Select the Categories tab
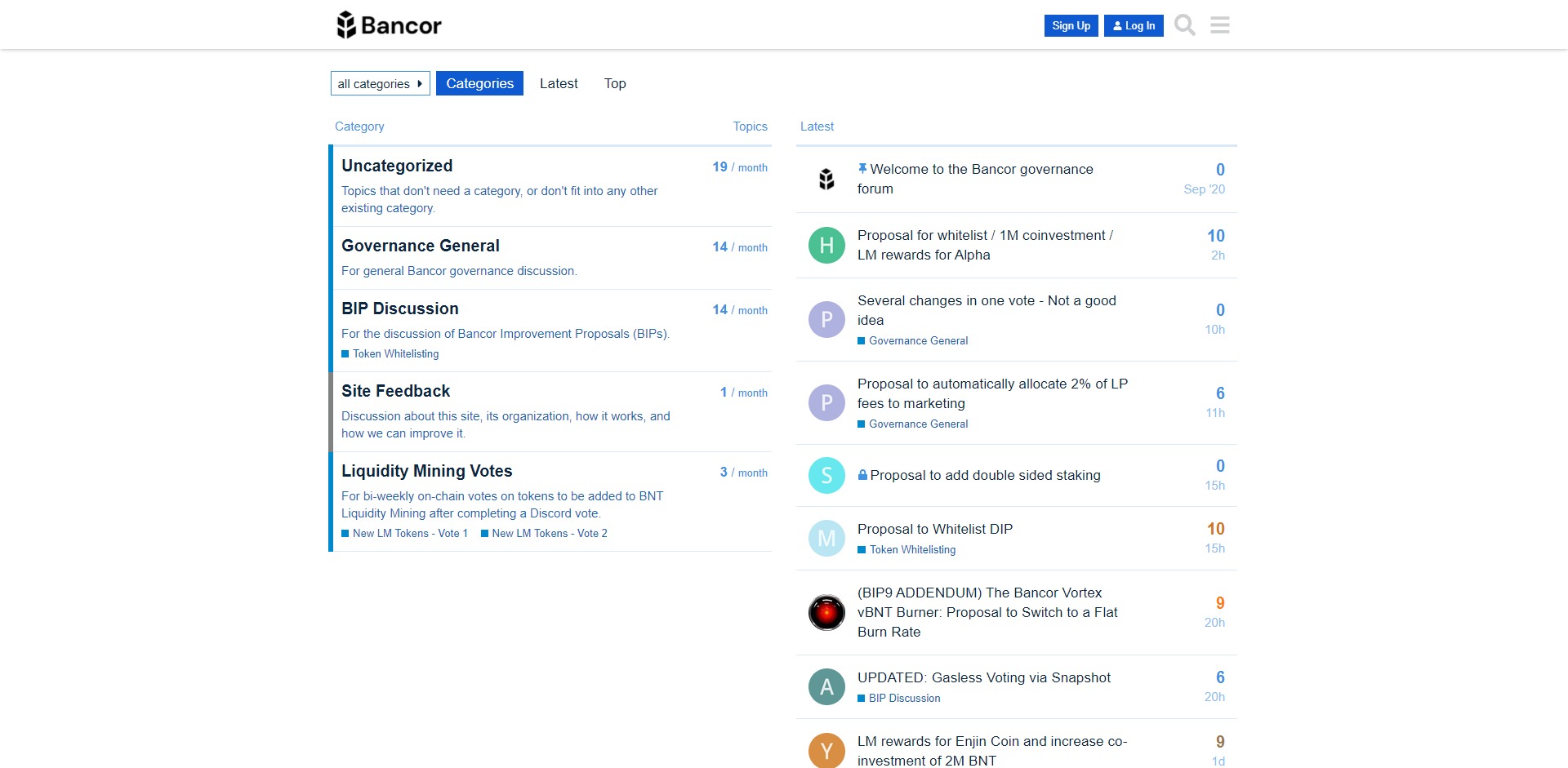The image size is (1568, 768). click(479, 83)
